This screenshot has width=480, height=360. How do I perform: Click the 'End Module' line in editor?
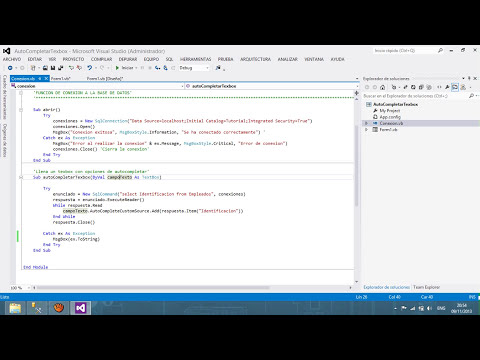[36, 267]
